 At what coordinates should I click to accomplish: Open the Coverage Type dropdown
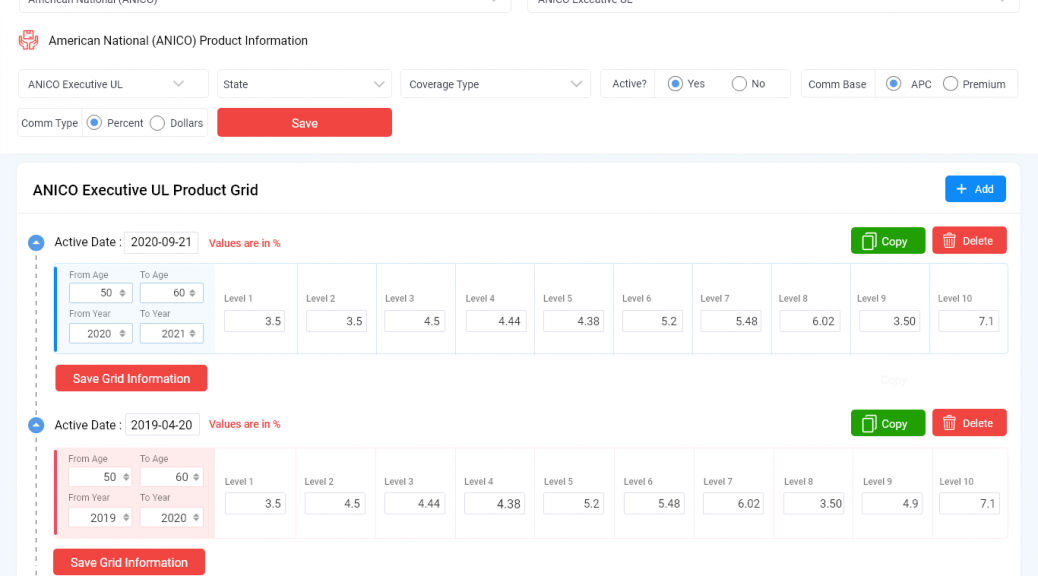point(496,84)
